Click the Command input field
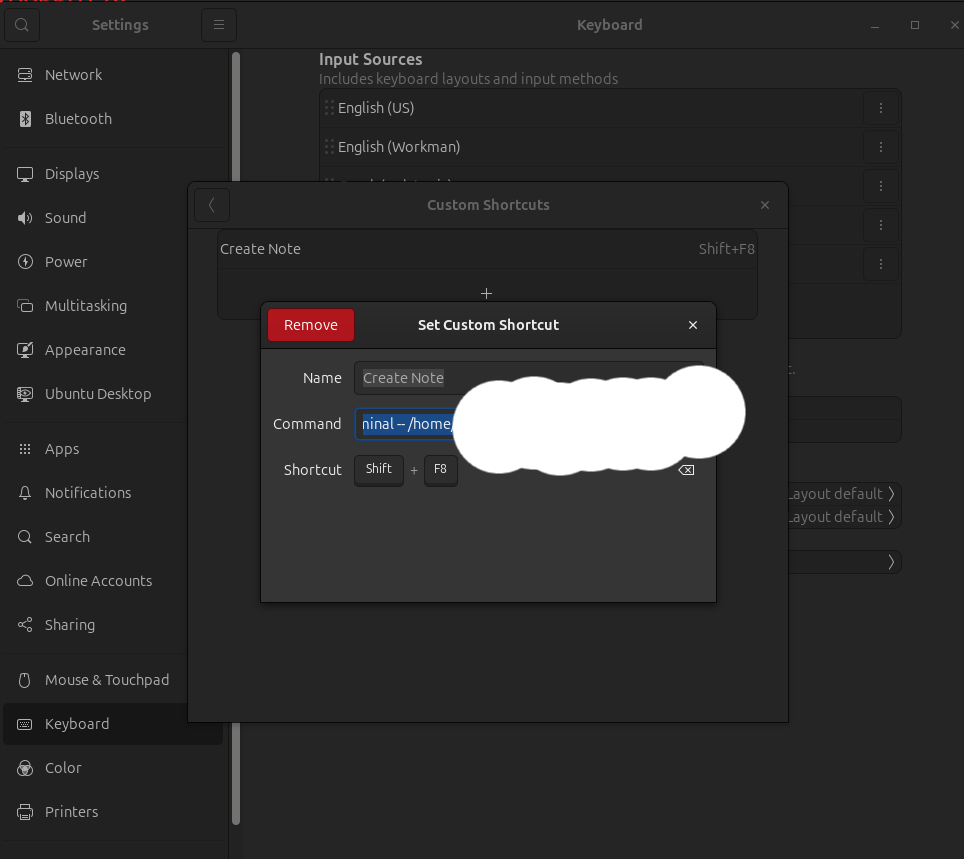Viewport: 964px width, 859px height. (x=529, y=424)
